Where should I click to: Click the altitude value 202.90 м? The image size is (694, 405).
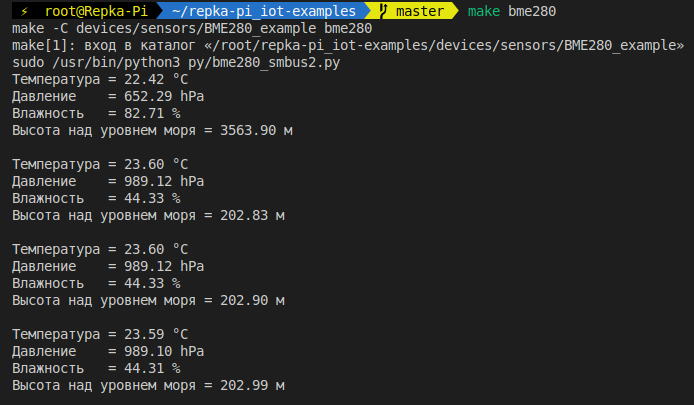(252, 301)
